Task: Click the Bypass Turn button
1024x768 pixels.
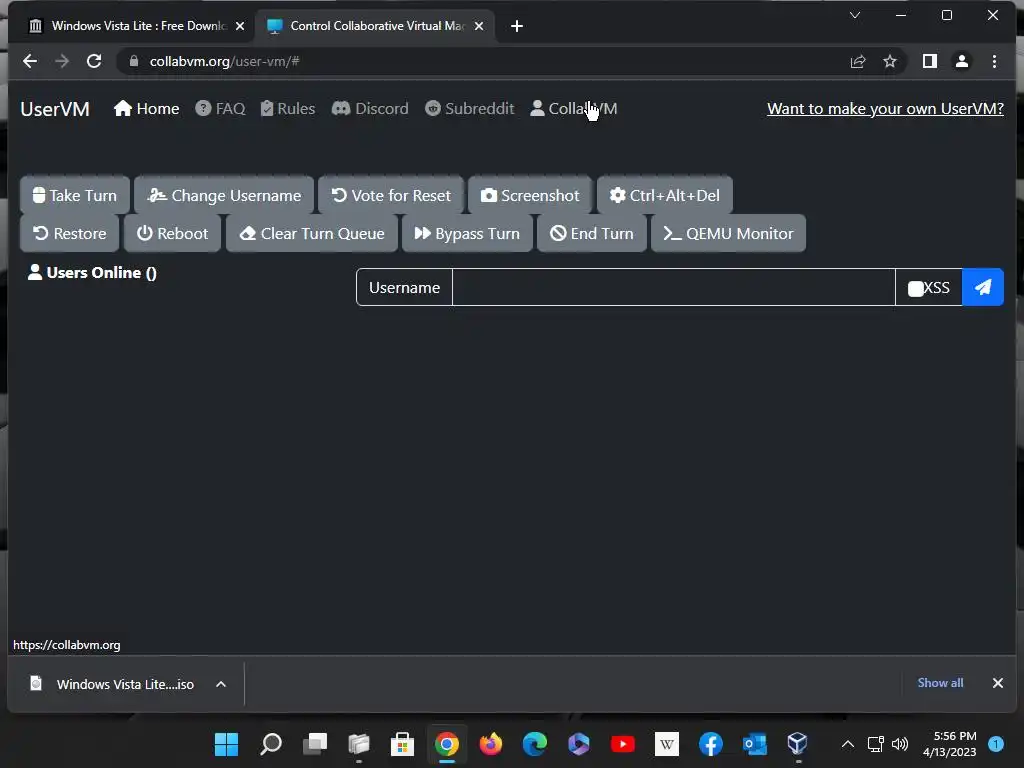Action: tap(467, 233)
